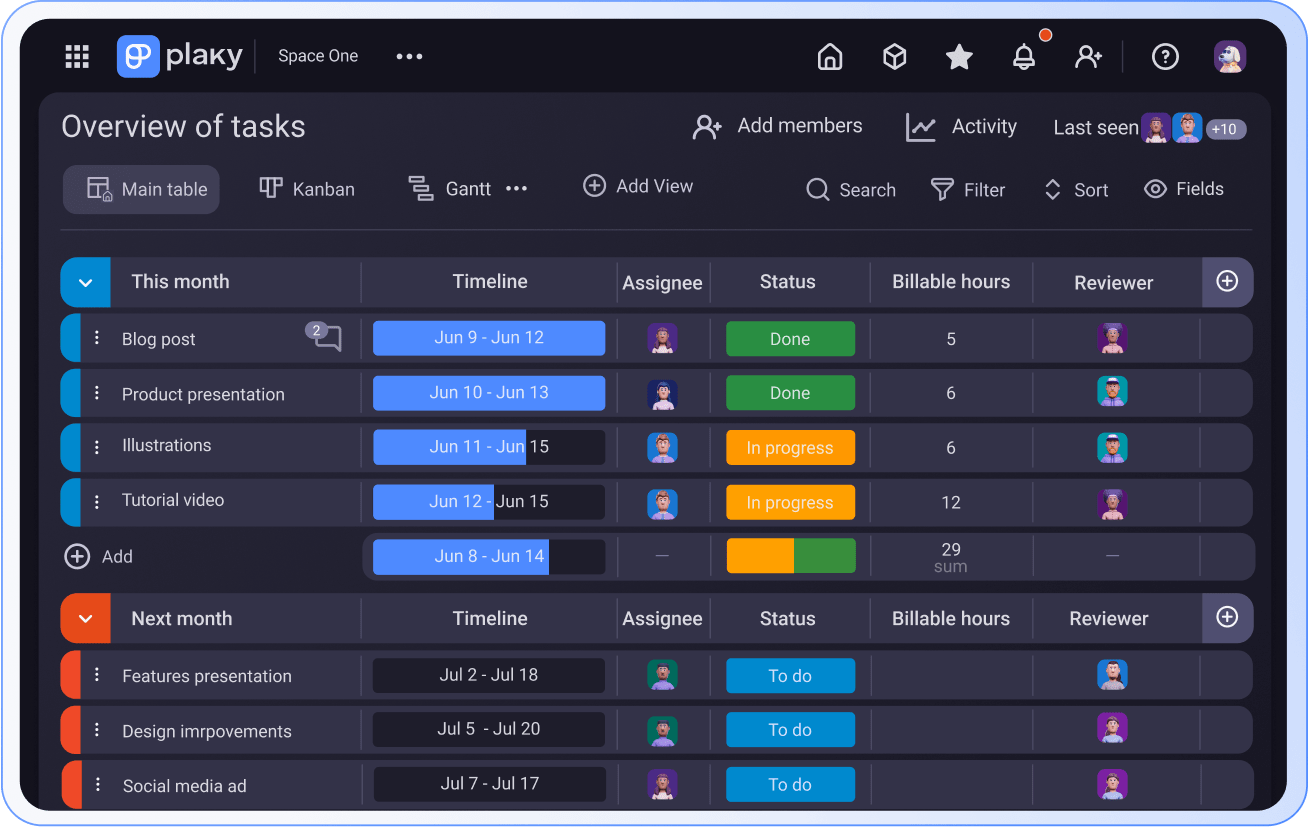Screen dimensions: 1308x827
Task: Click In progress status of Illustrations
Action: [x=790, y=448]
